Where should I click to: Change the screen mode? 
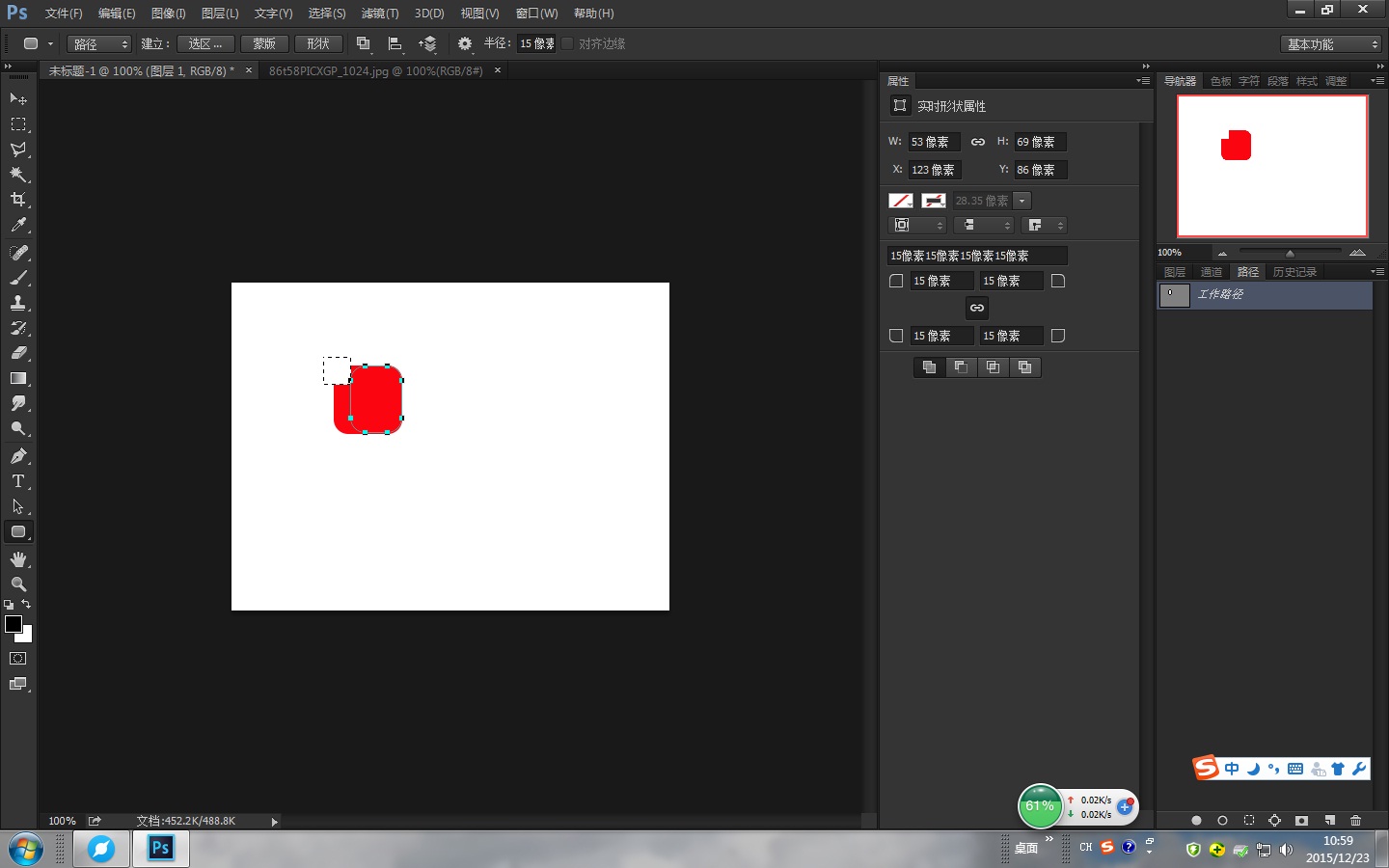[18, 684]
